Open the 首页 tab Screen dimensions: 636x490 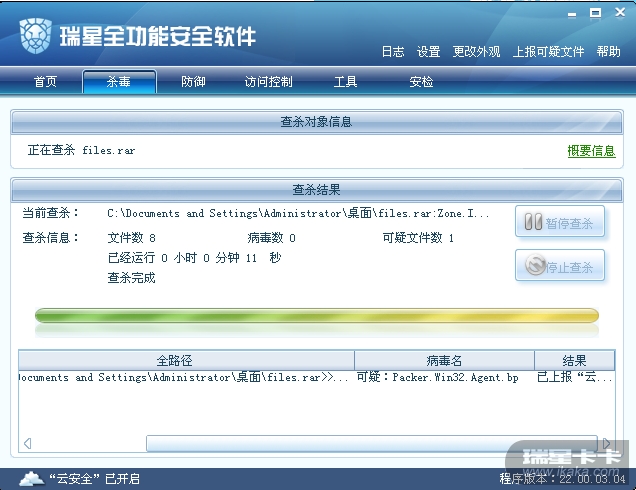45,82
